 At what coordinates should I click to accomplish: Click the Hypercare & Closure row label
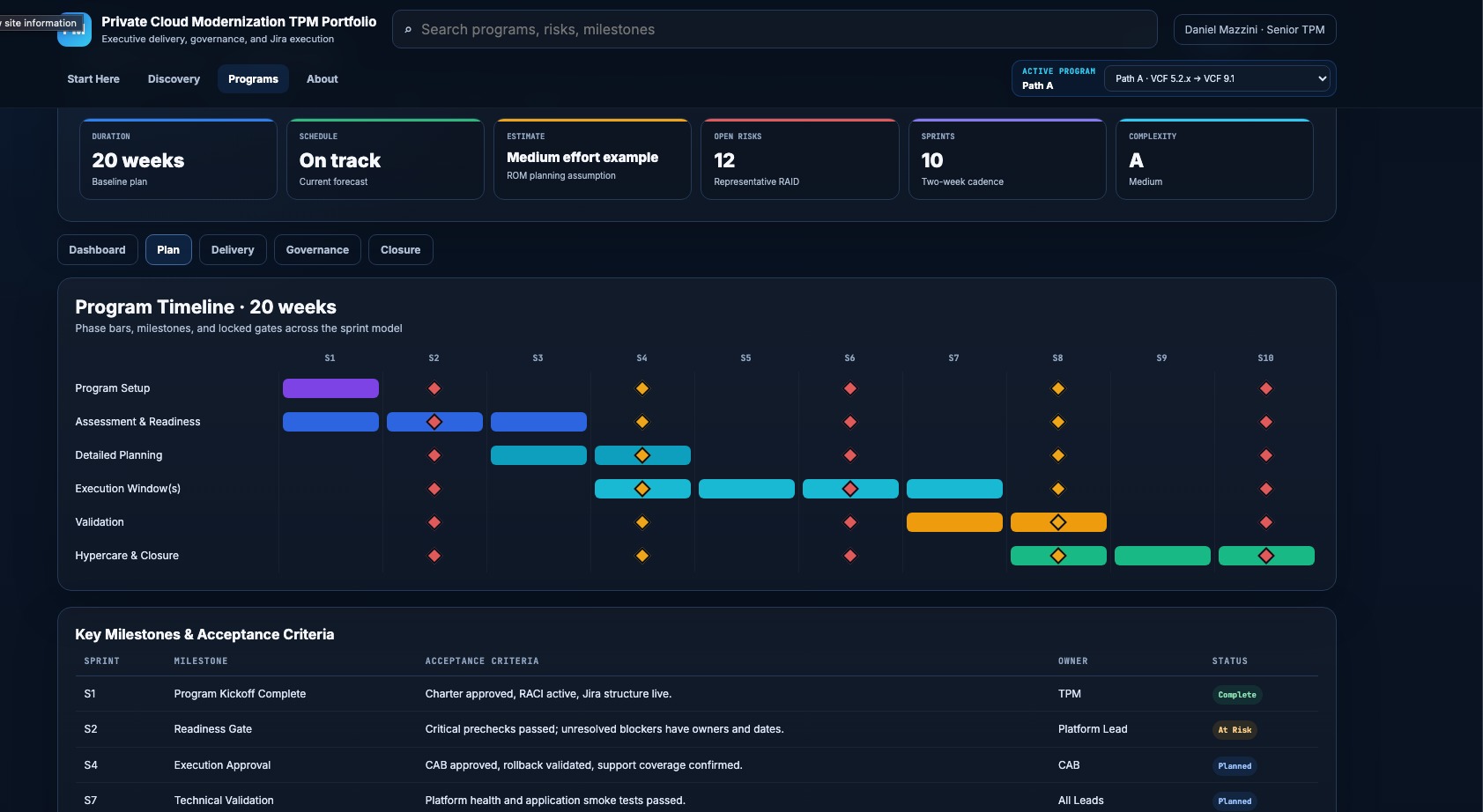127,556
